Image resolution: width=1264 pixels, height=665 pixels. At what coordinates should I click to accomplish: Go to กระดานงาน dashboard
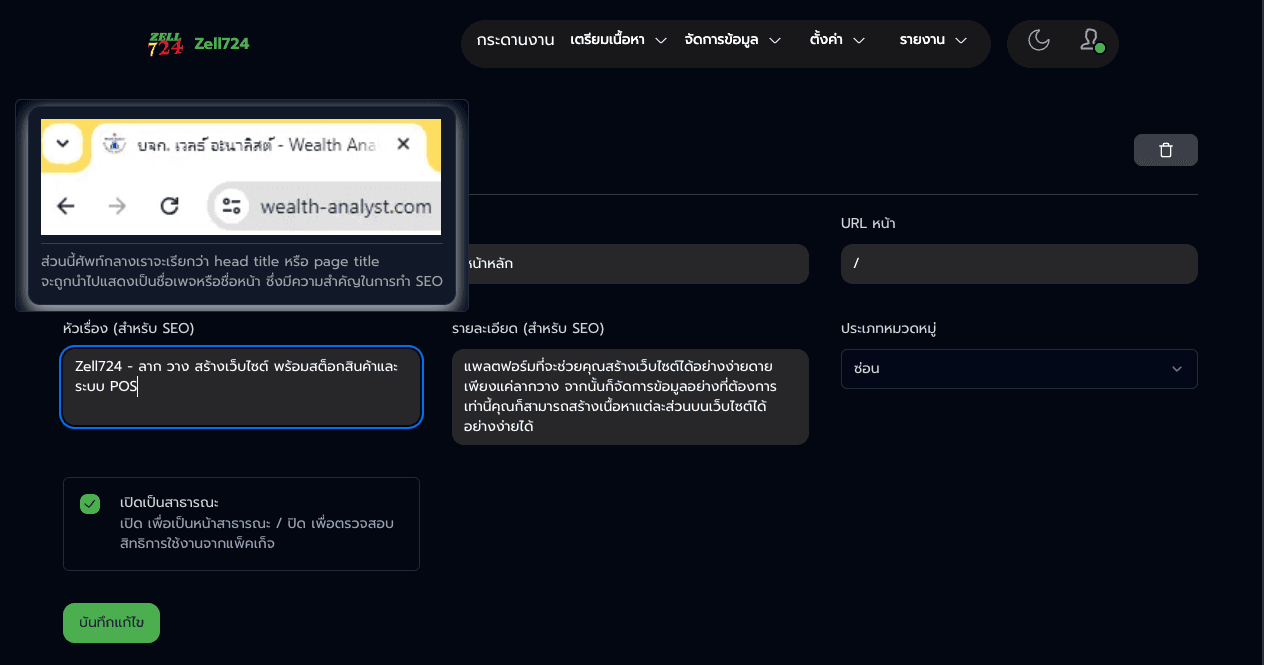coord(515,41)
